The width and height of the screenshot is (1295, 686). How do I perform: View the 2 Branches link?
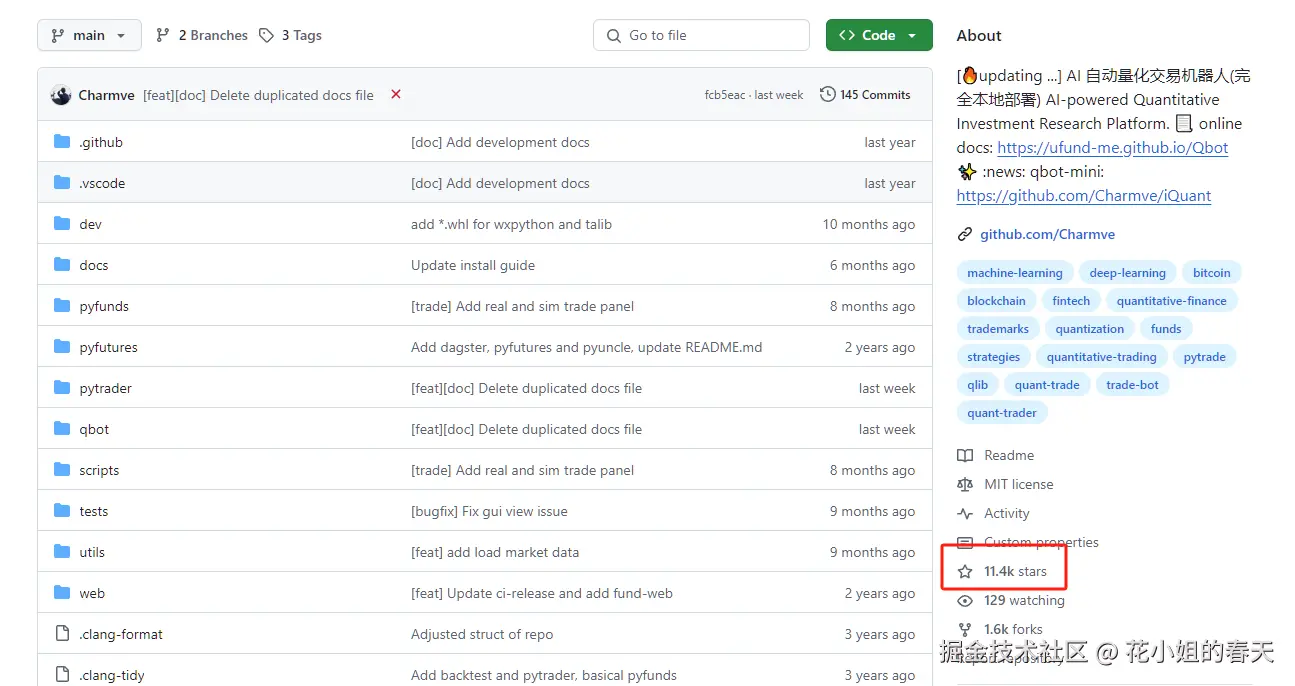click(x=201, y=35)
